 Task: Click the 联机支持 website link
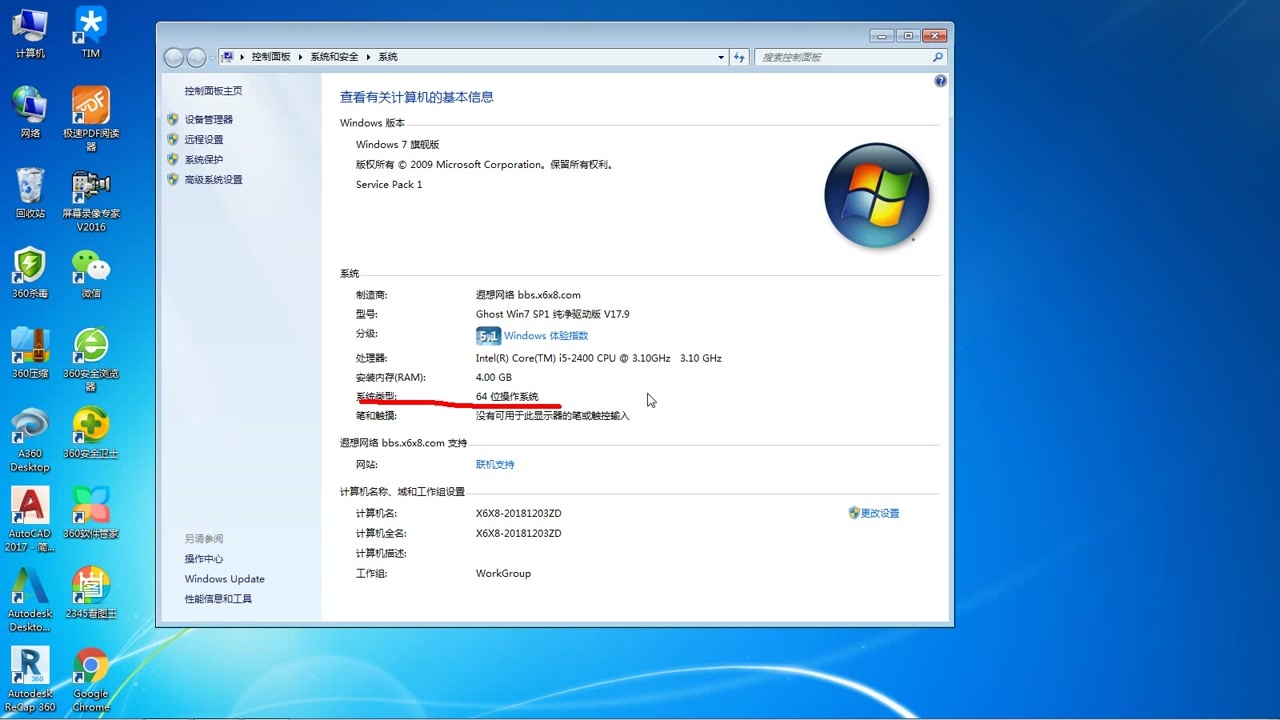coord(495,465)
